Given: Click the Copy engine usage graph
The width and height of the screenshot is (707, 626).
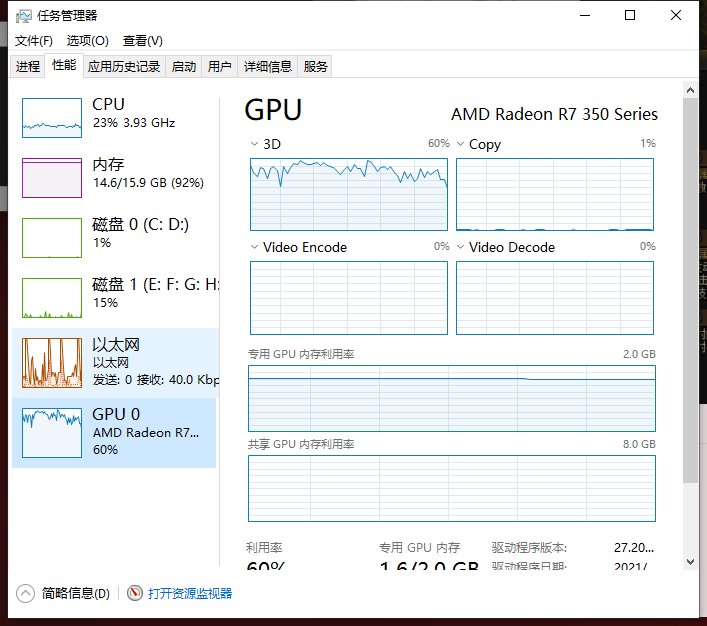Looking at the screenshot, I should [555, 194].
